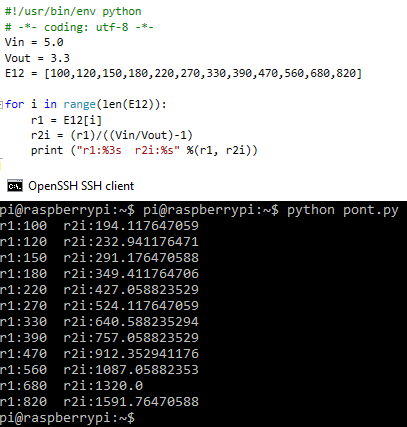Place cursor on the shebang line

[x=73, y=11]
